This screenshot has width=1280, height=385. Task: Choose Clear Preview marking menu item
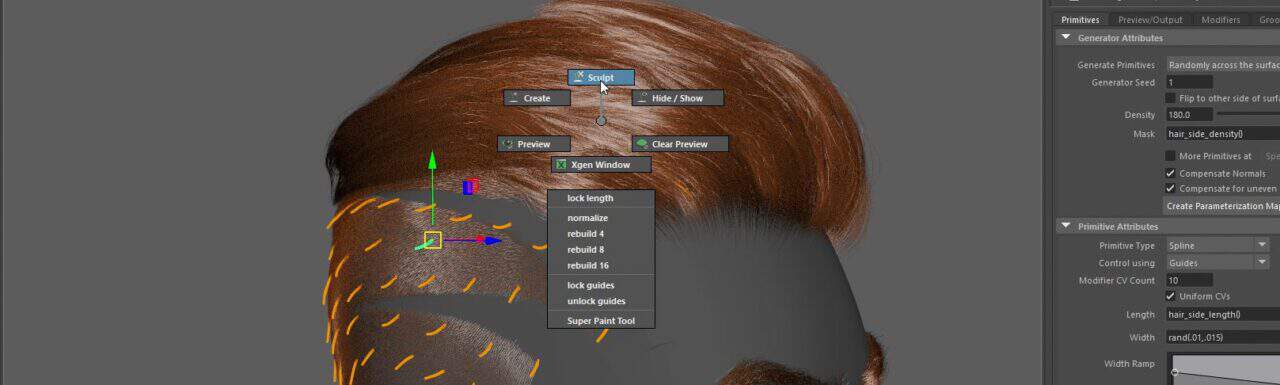(x=679, y=144)
